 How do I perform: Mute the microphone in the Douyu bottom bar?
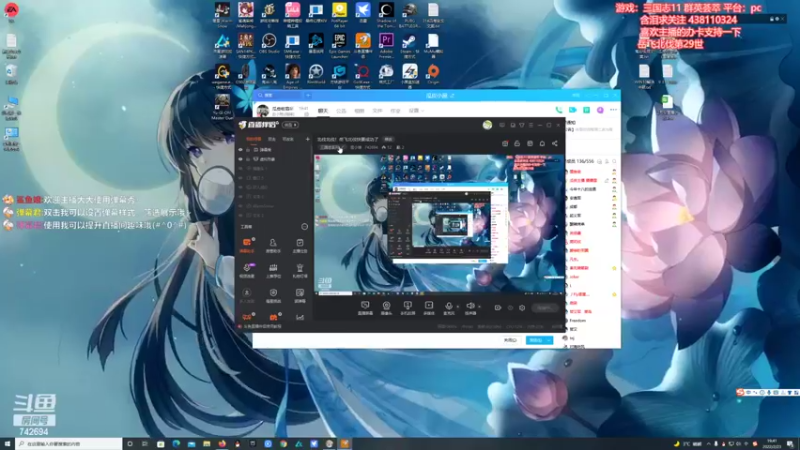click(x=448, y=306)
